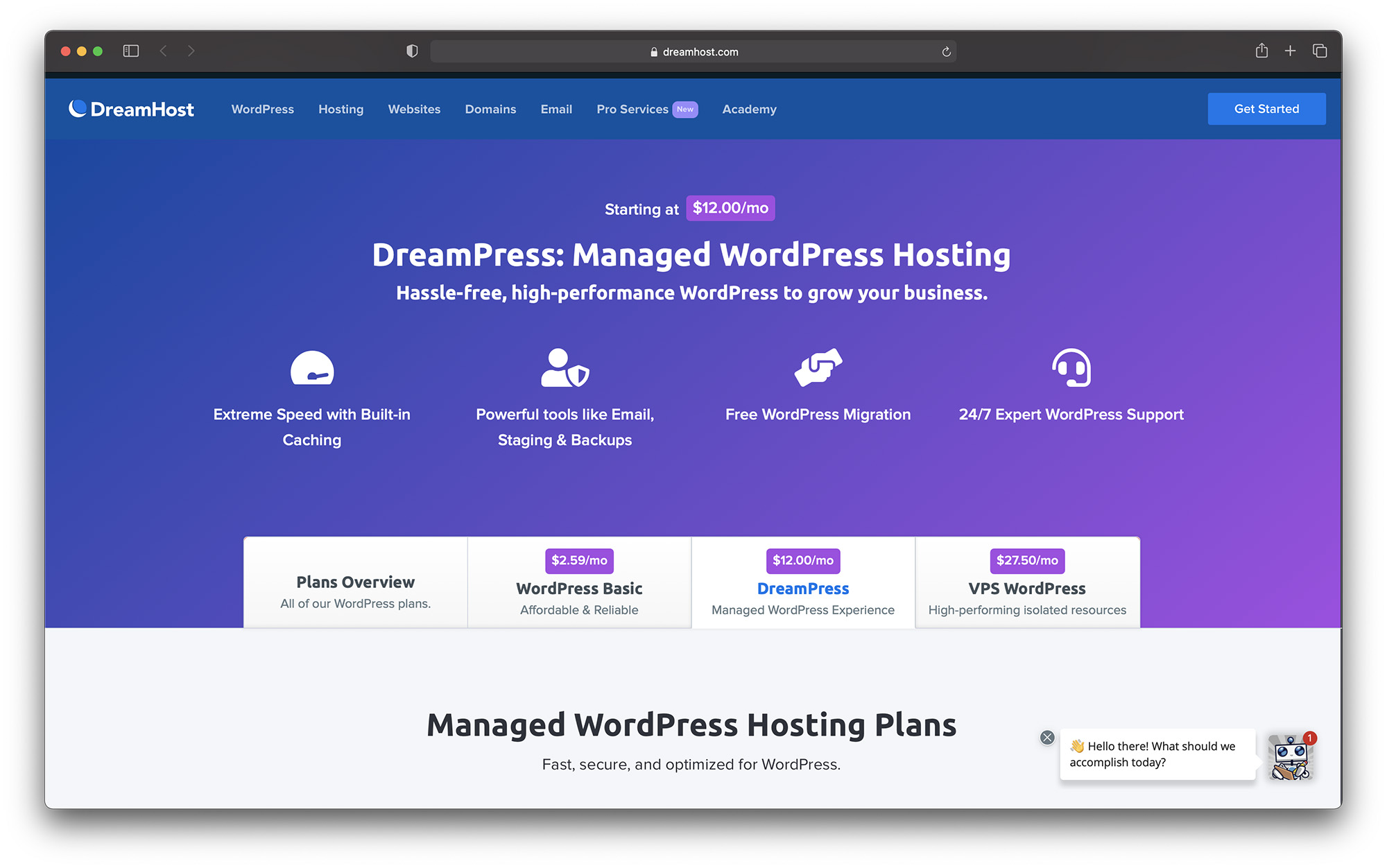Expand the Pro Services menu

click(x=632, y=109)
